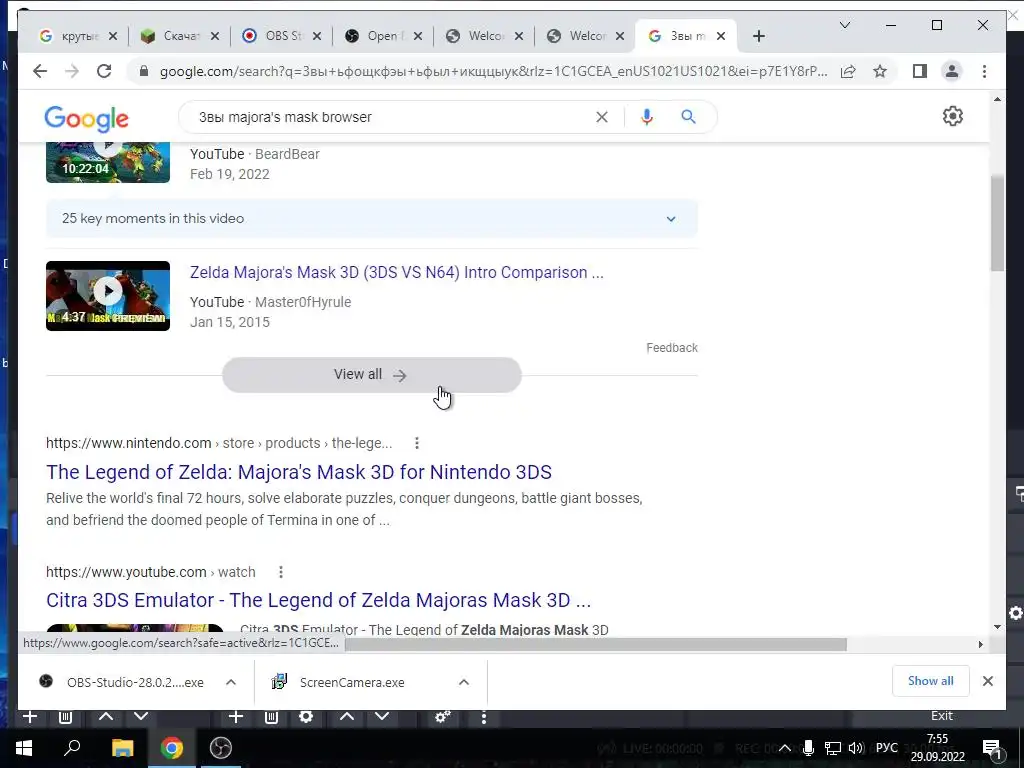Open the "Citra 3DS Emulator" result
This screenshot has width=1024, height=768.
(318, 600)
